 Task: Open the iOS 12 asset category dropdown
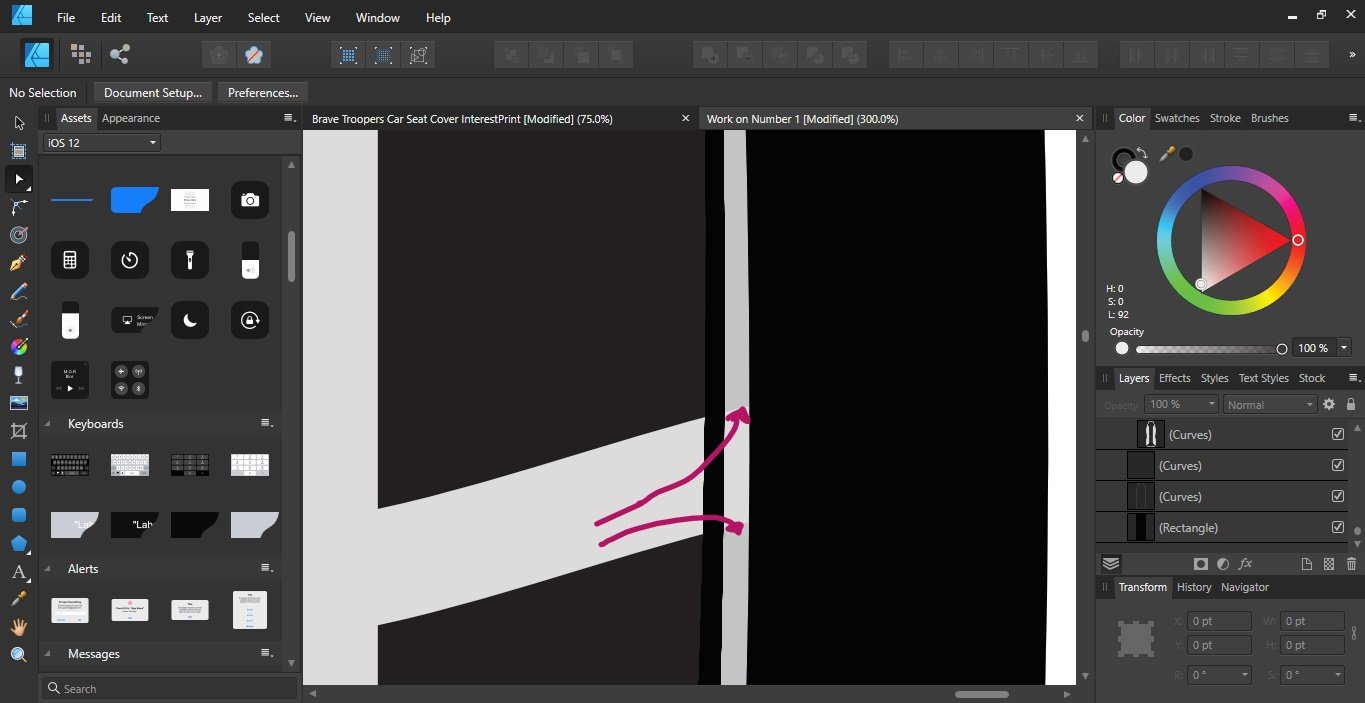102,143
